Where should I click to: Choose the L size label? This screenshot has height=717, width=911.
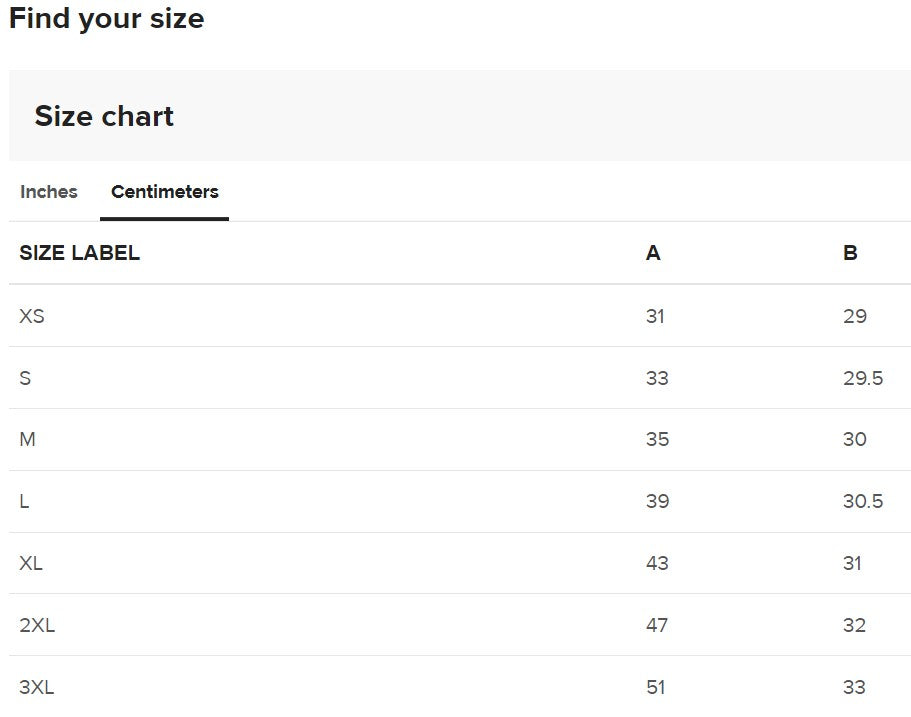coord(24,501)
